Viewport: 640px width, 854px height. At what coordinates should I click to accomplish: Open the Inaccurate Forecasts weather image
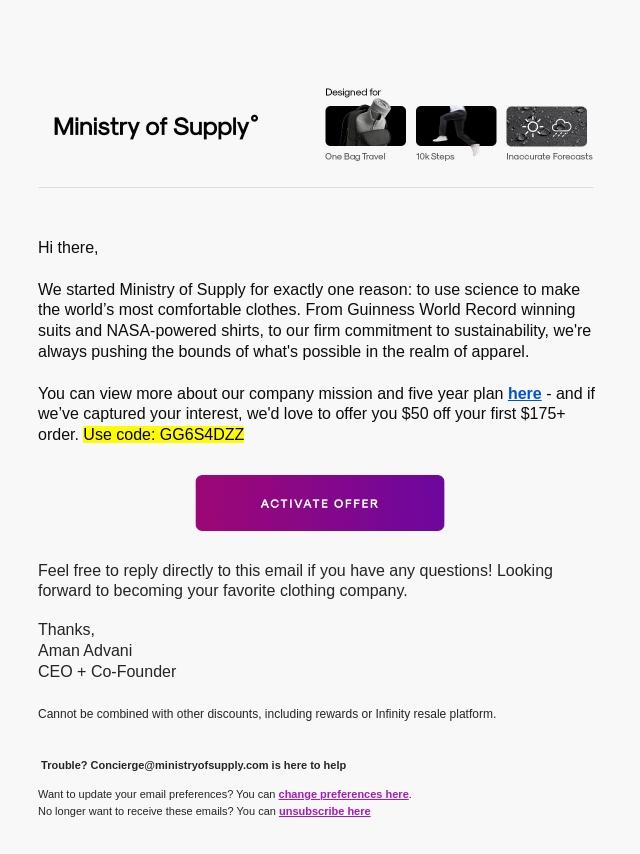[x=546, y=126]
